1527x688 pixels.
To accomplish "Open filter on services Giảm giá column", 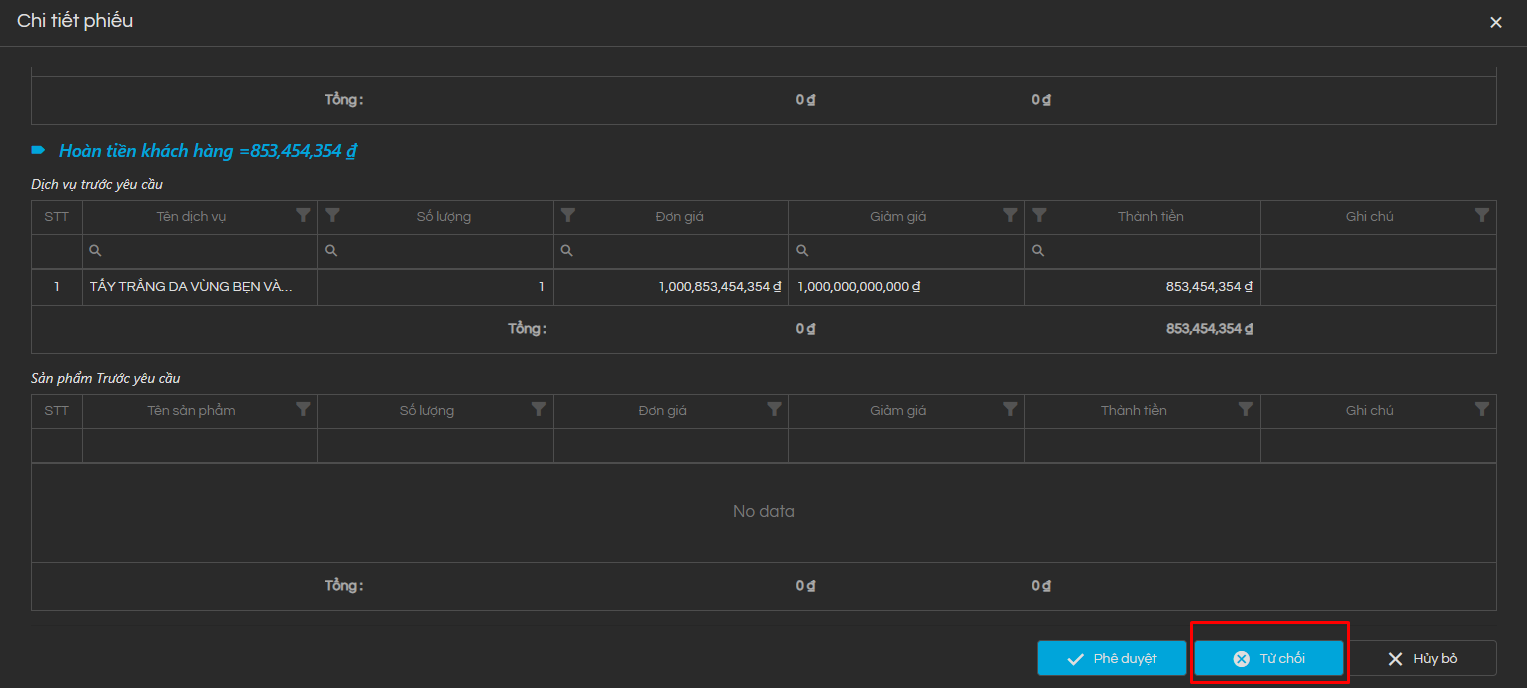I will pos(1010,215).
